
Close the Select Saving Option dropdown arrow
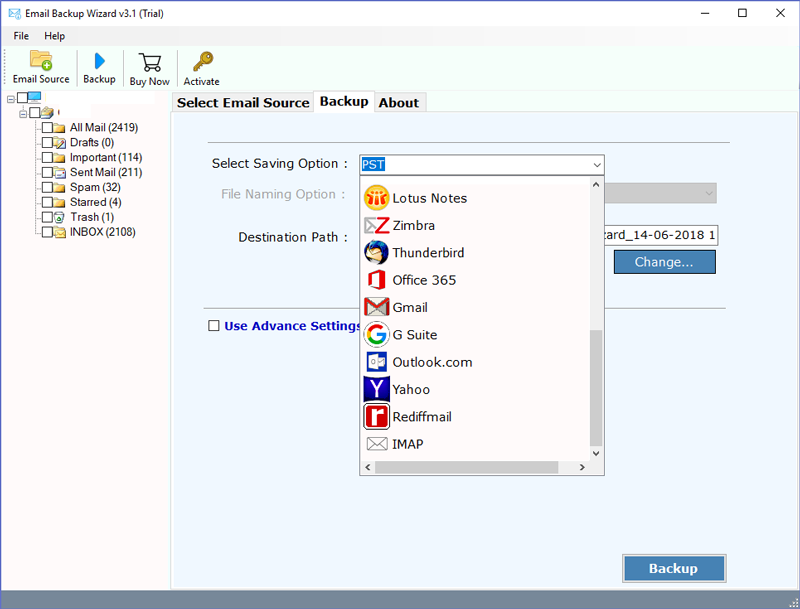(x=596, y=165)
